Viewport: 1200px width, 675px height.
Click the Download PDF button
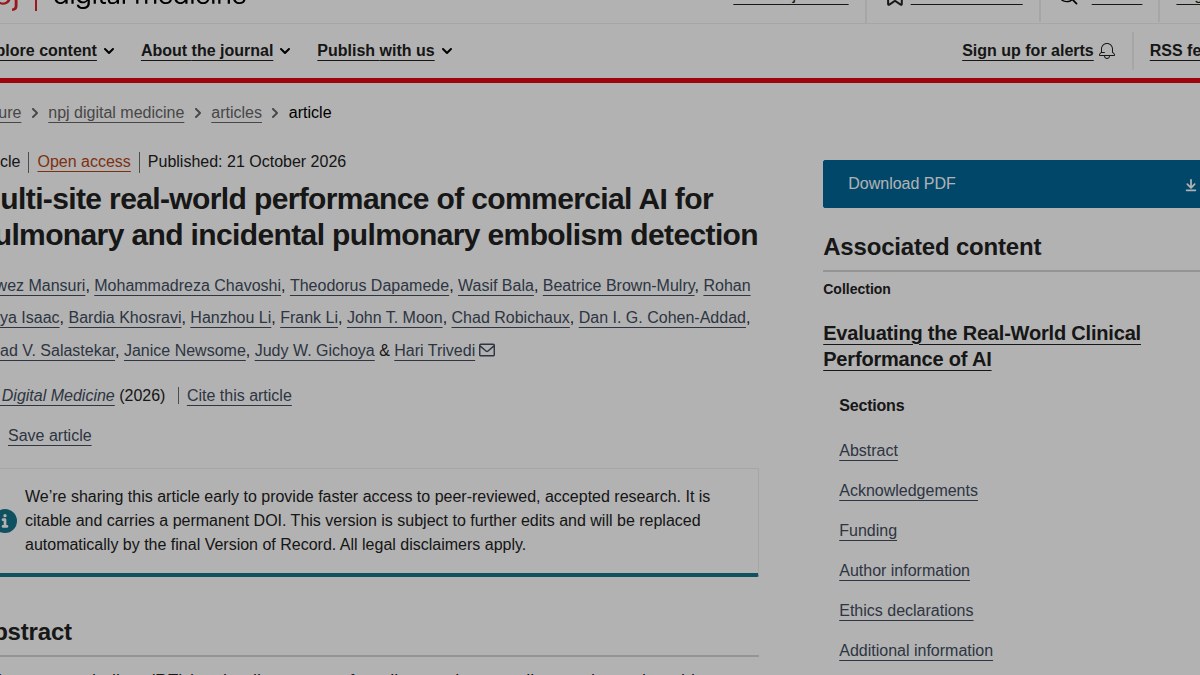(1011, 184)
